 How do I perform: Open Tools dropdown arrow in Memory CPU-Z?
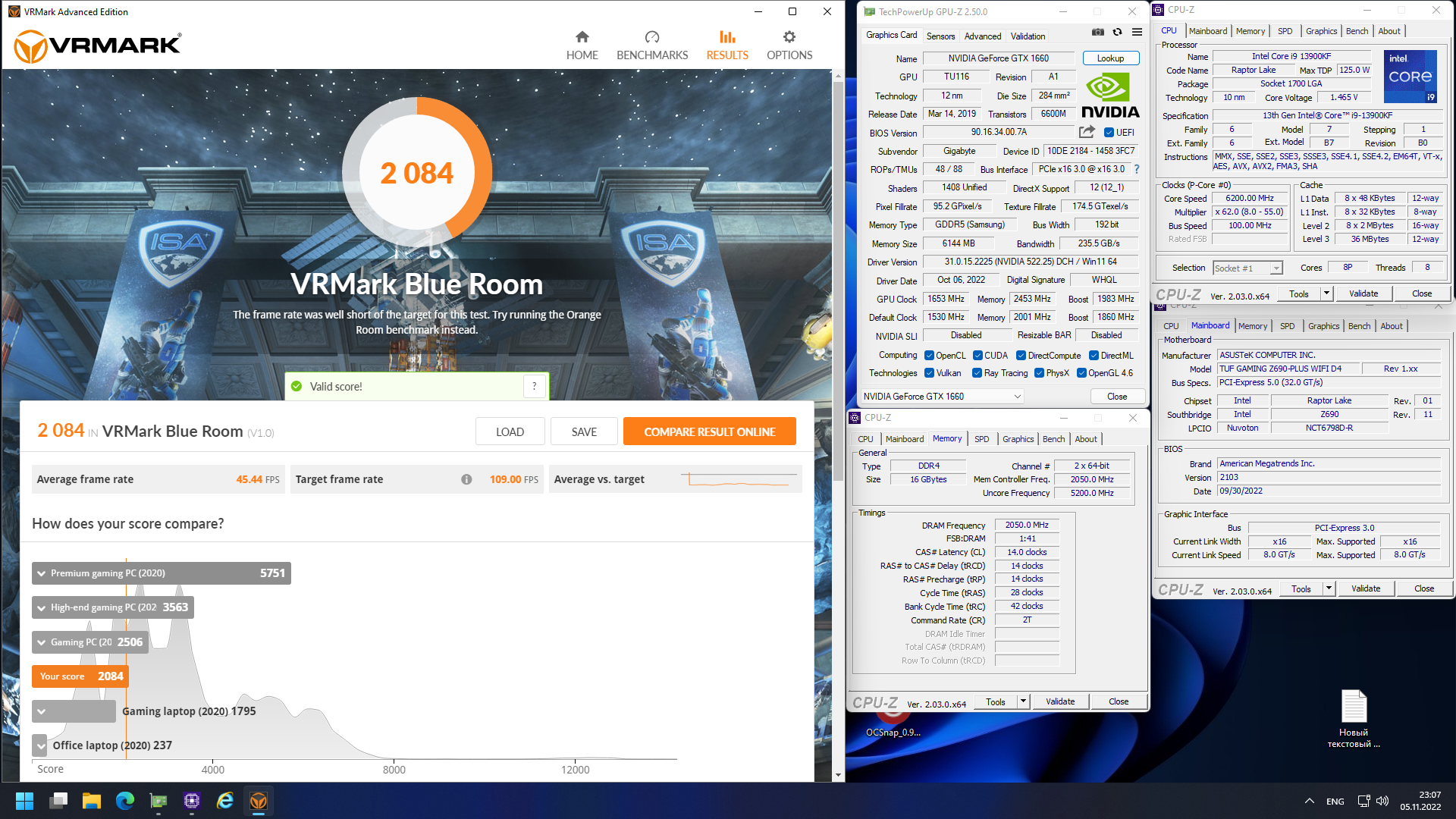point(1023,701)
